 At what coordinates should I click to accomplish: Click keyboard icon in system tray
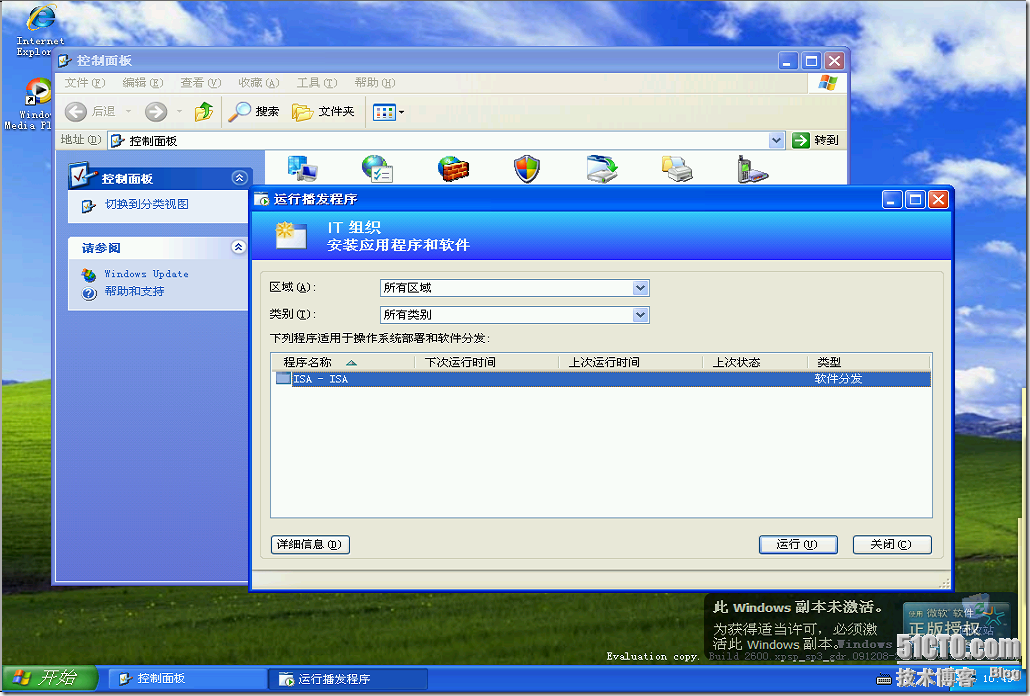coord(884,678)
